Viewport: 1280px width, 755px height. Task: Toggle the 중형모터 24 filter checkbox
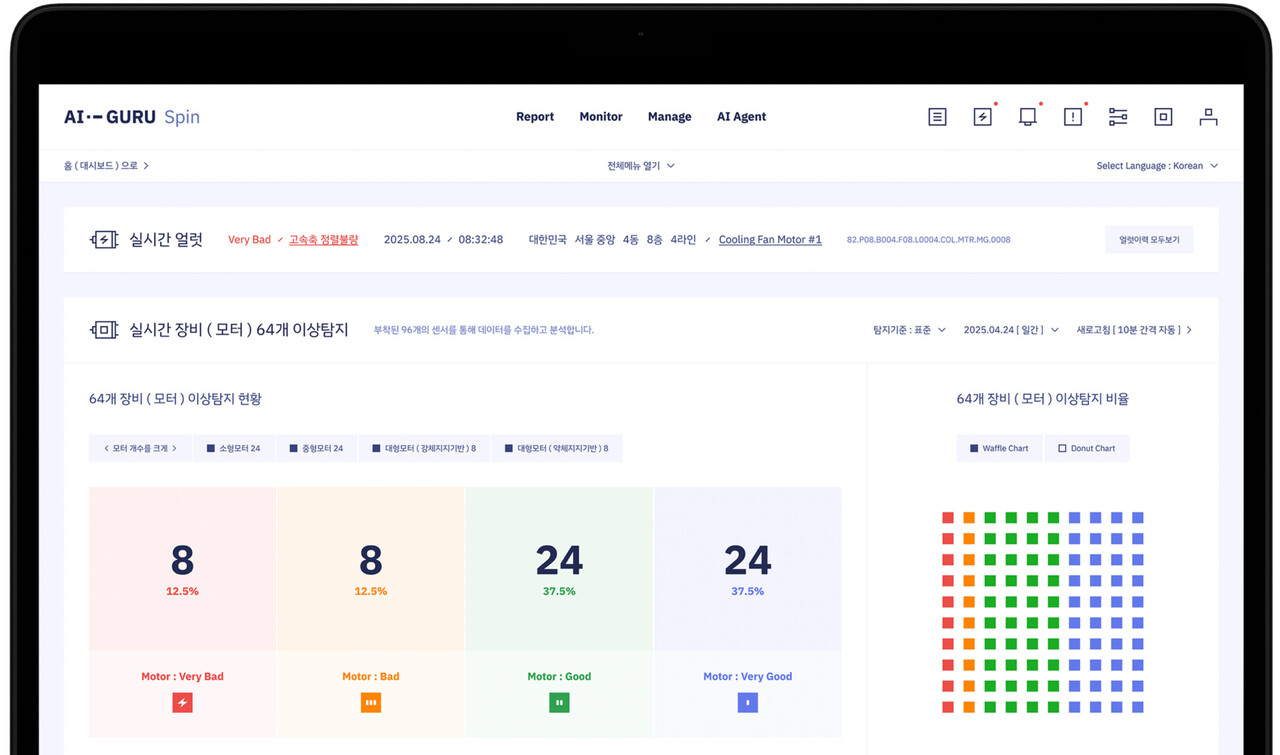316,448
